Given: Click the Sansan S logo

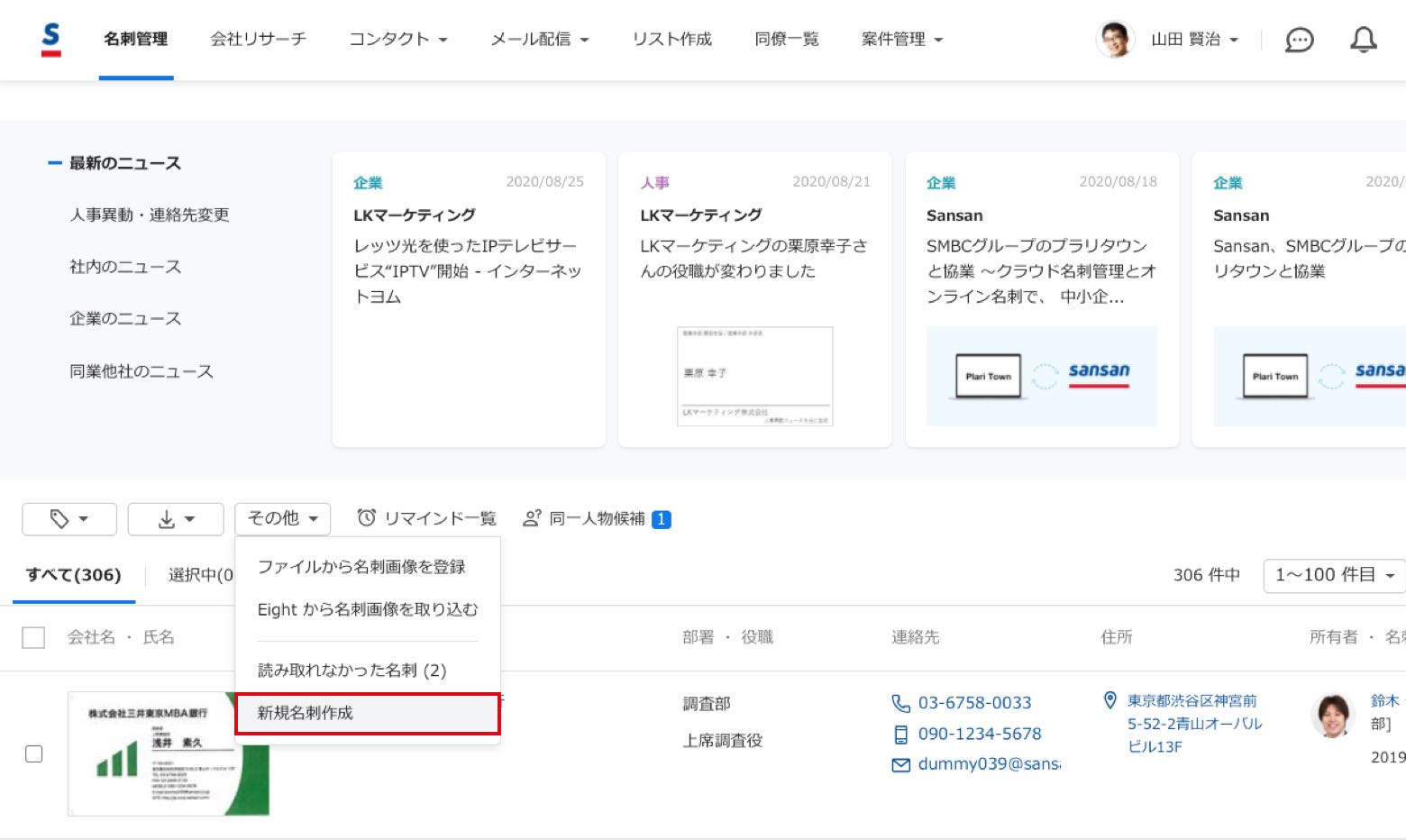Looking at the screenshot, I should [x=51, y=40].
